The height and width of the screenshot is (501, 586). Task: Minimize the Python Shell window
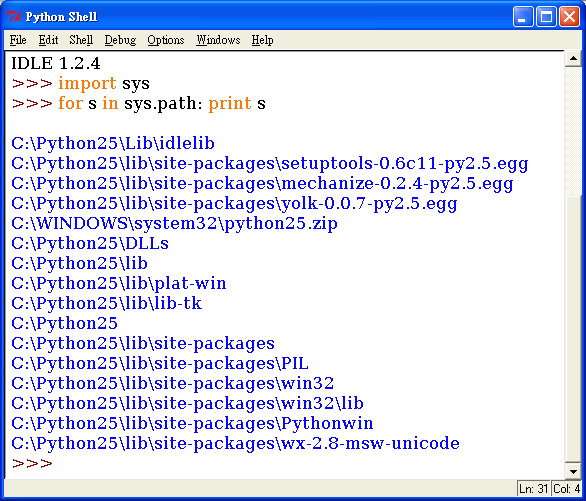[522, 16]
